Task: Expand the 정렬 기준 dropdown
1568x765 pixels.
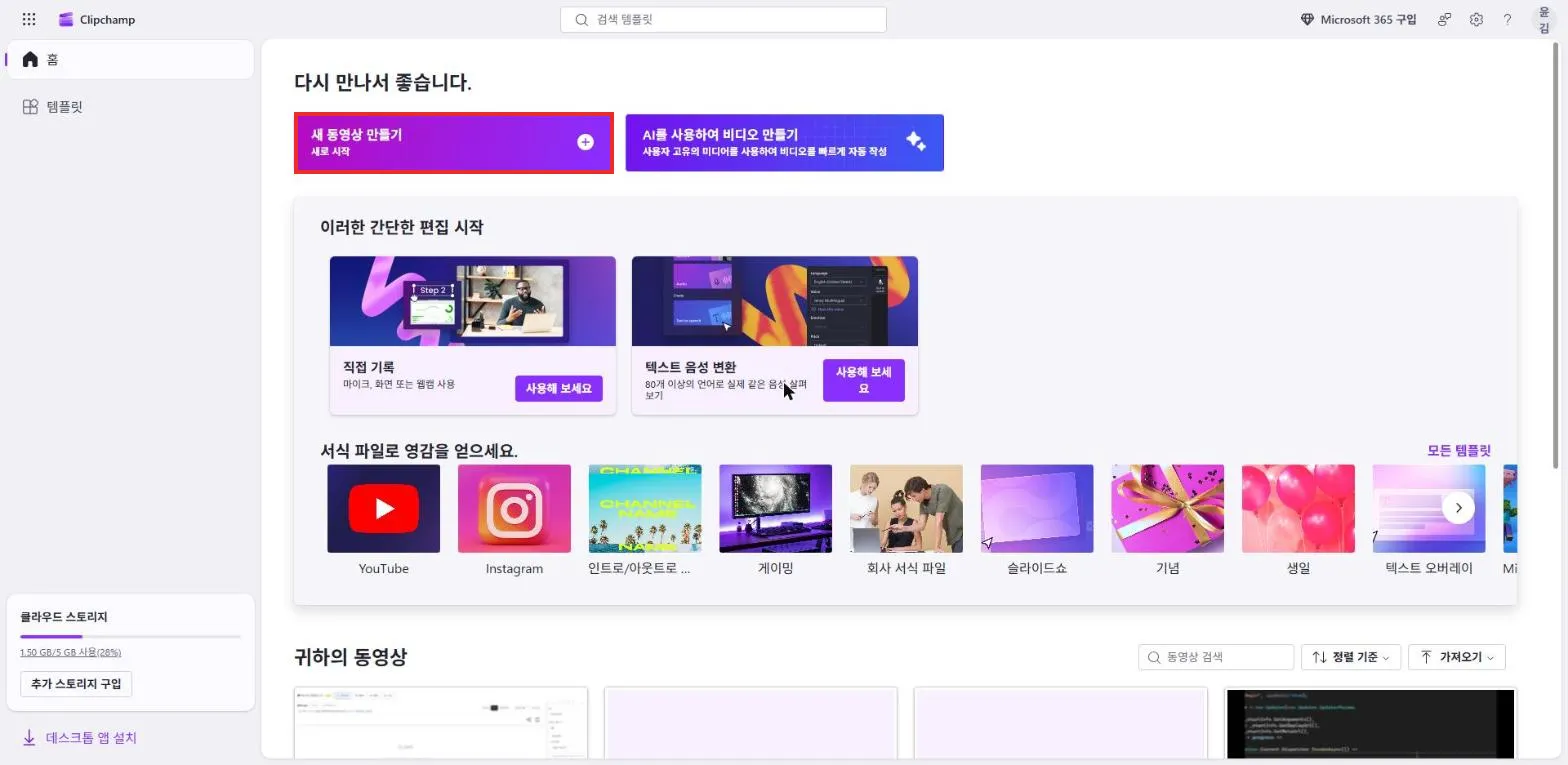Action: click(1351, 657)
